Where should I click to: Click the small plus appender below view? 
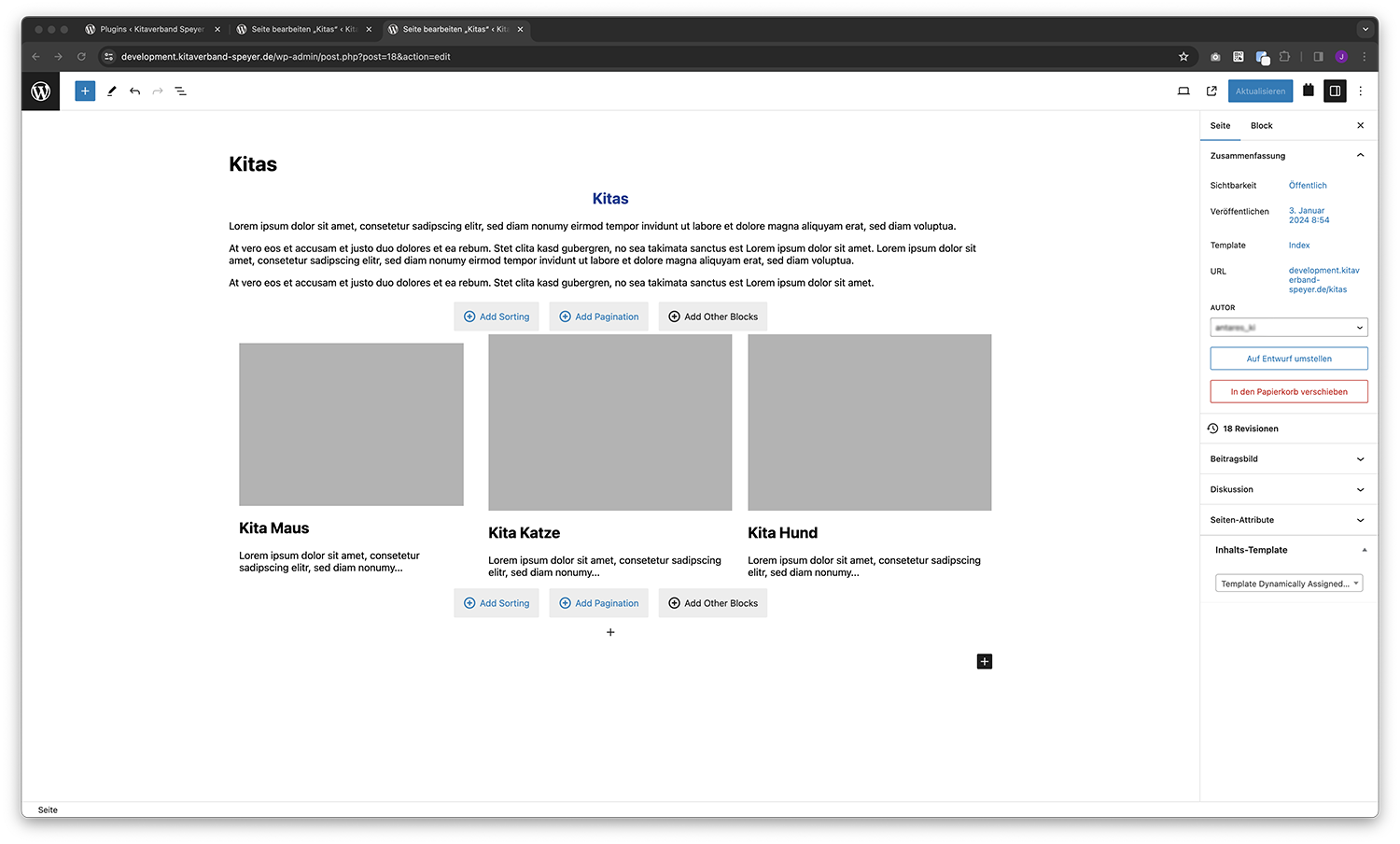coord(610,632)
